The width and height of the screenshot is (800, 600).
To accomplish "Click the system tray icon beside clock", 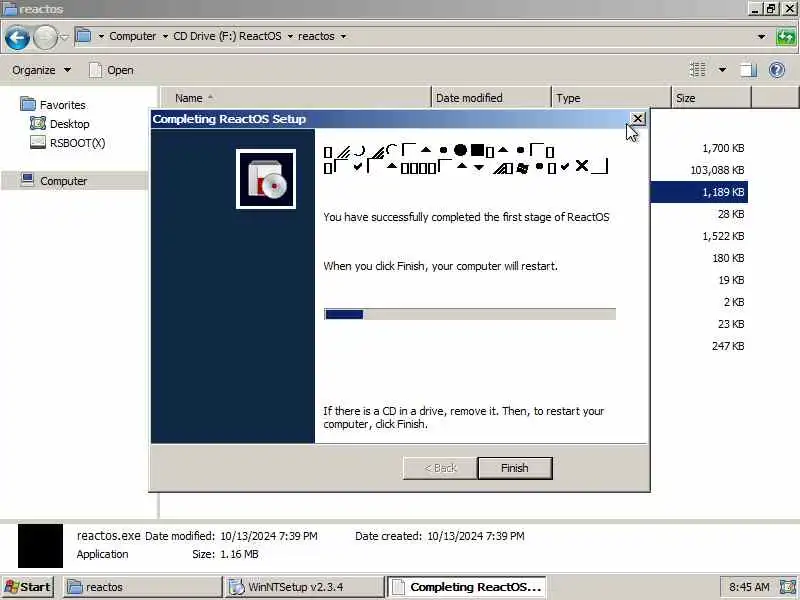I will coord(788,587).
